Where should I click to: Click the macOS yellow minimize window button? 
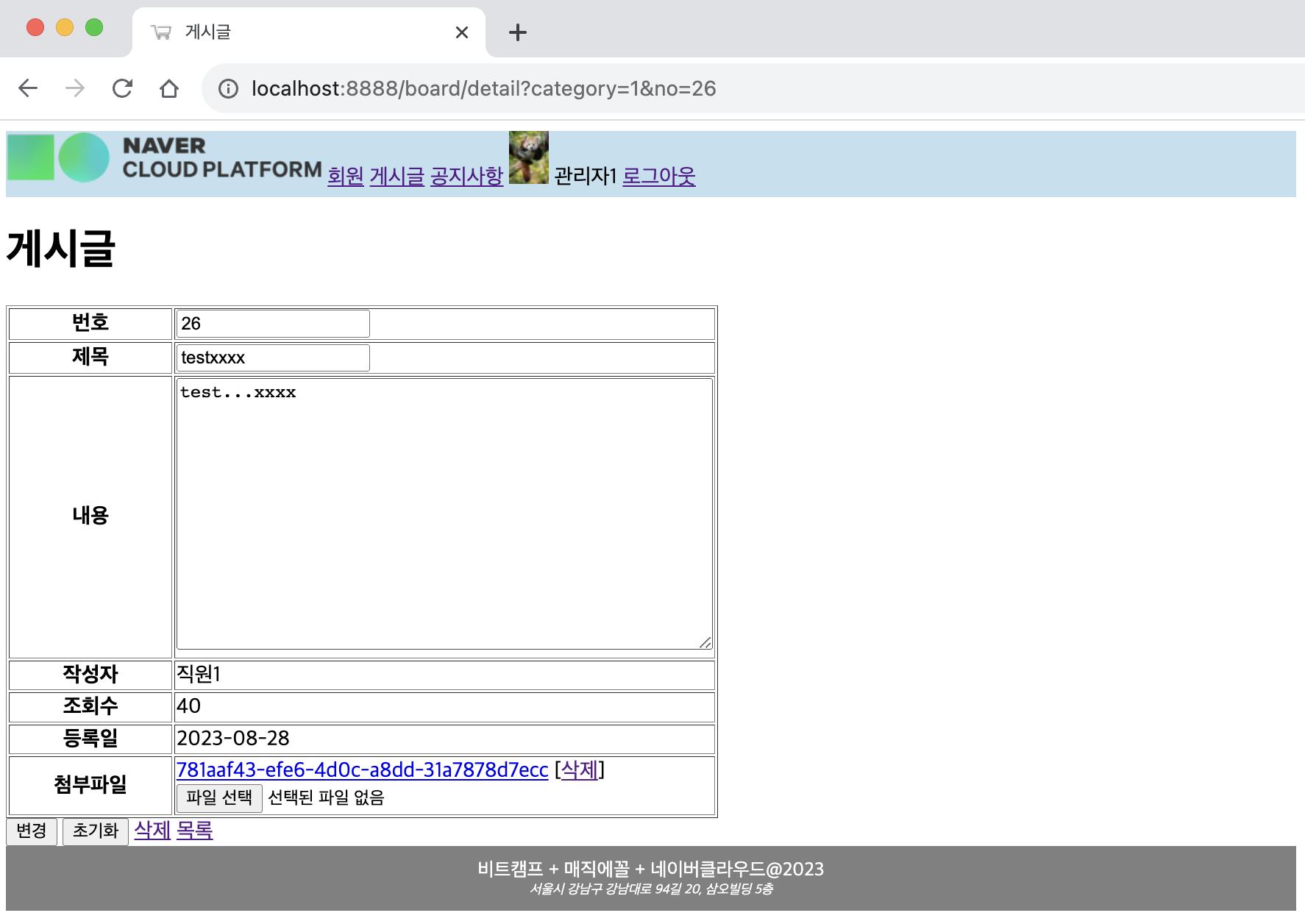coord(65,28)
